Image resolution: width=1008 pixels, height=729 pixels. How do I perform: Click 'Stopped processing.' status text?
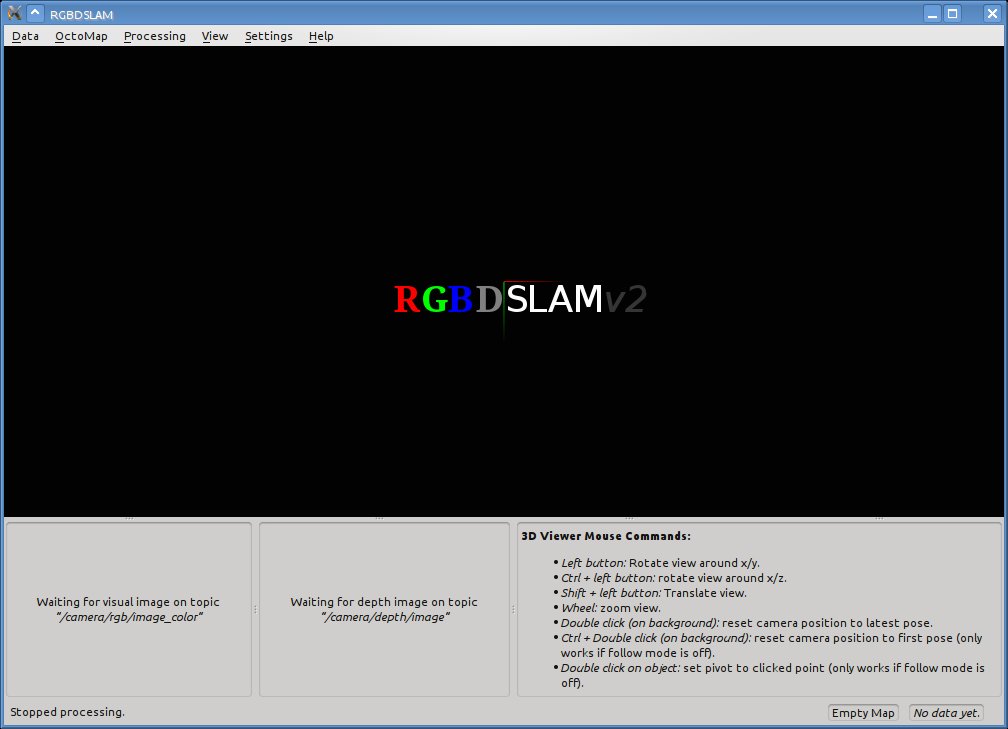[68, 712]
